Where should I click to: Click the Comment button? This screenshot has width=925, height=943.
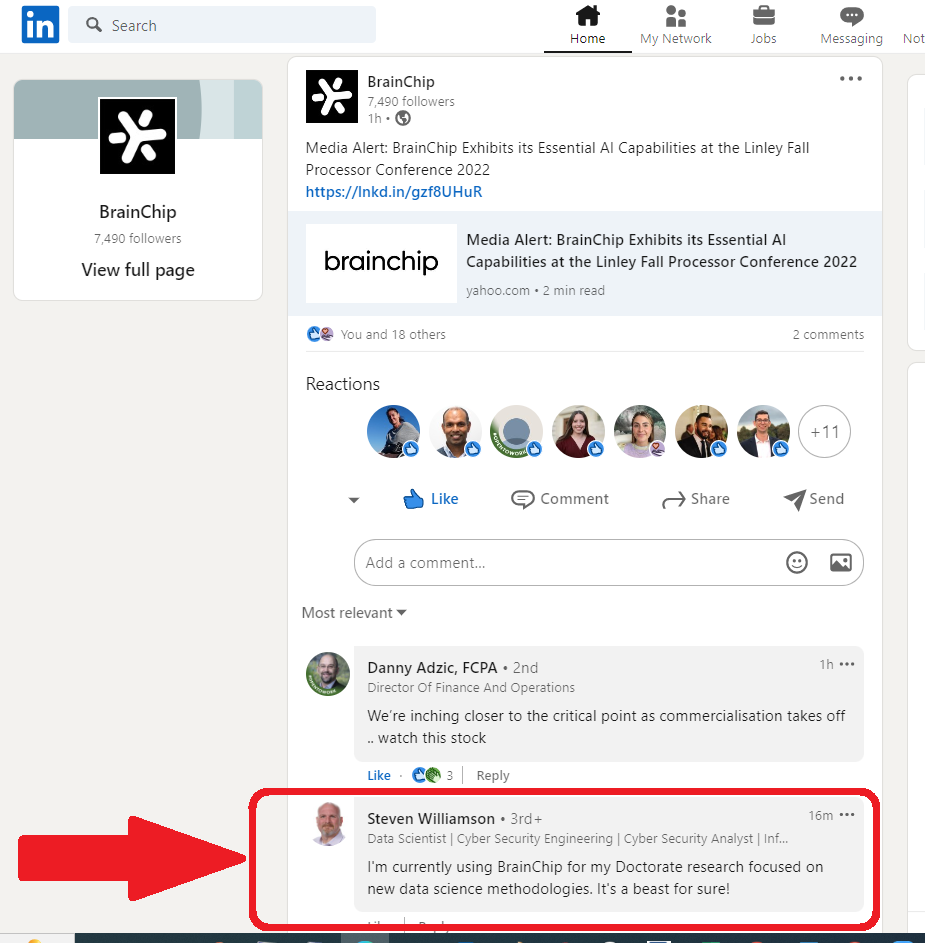point(560,499)
